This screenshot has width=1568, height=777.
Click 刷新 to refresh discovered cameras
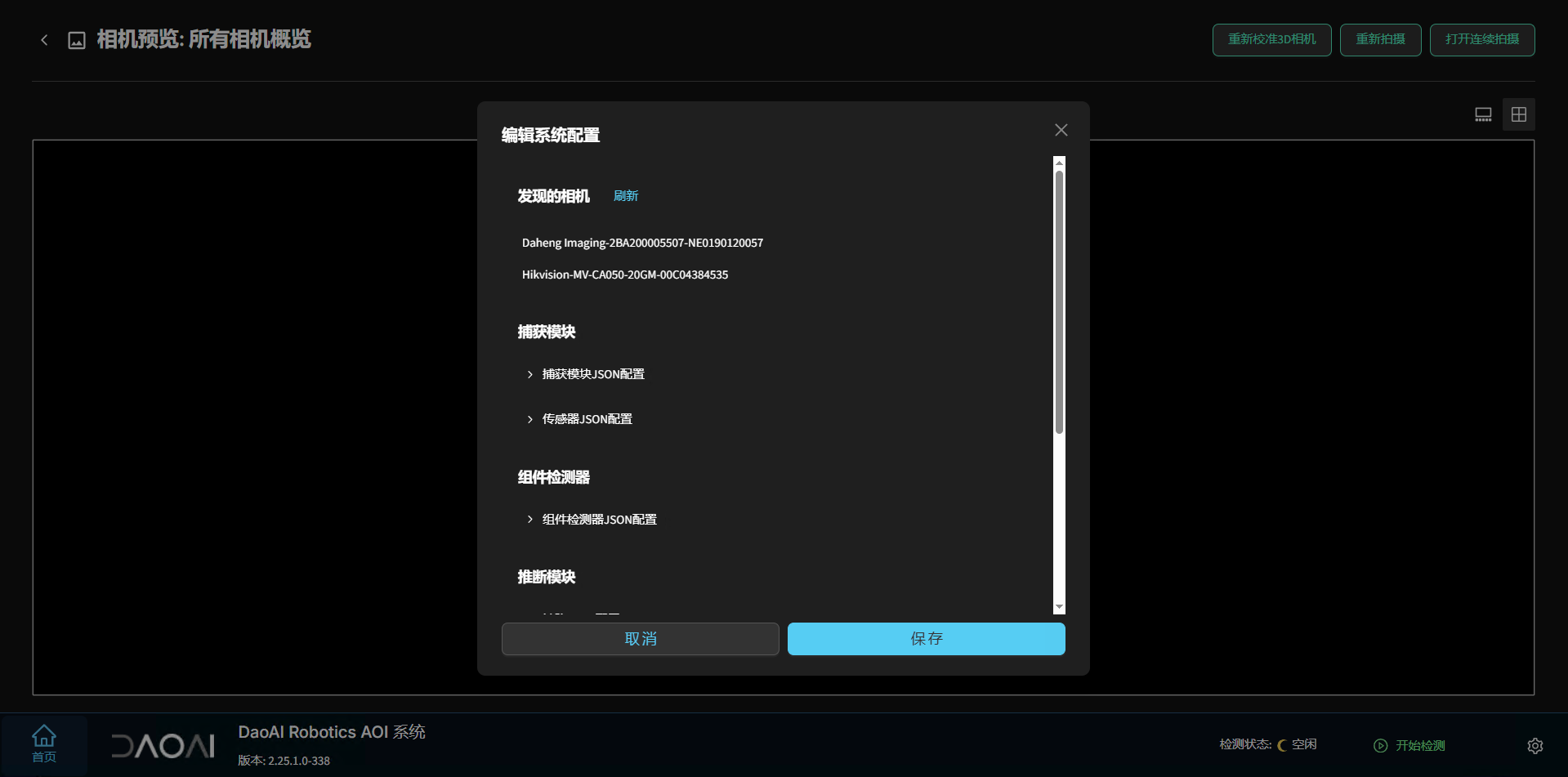point(625,196)
